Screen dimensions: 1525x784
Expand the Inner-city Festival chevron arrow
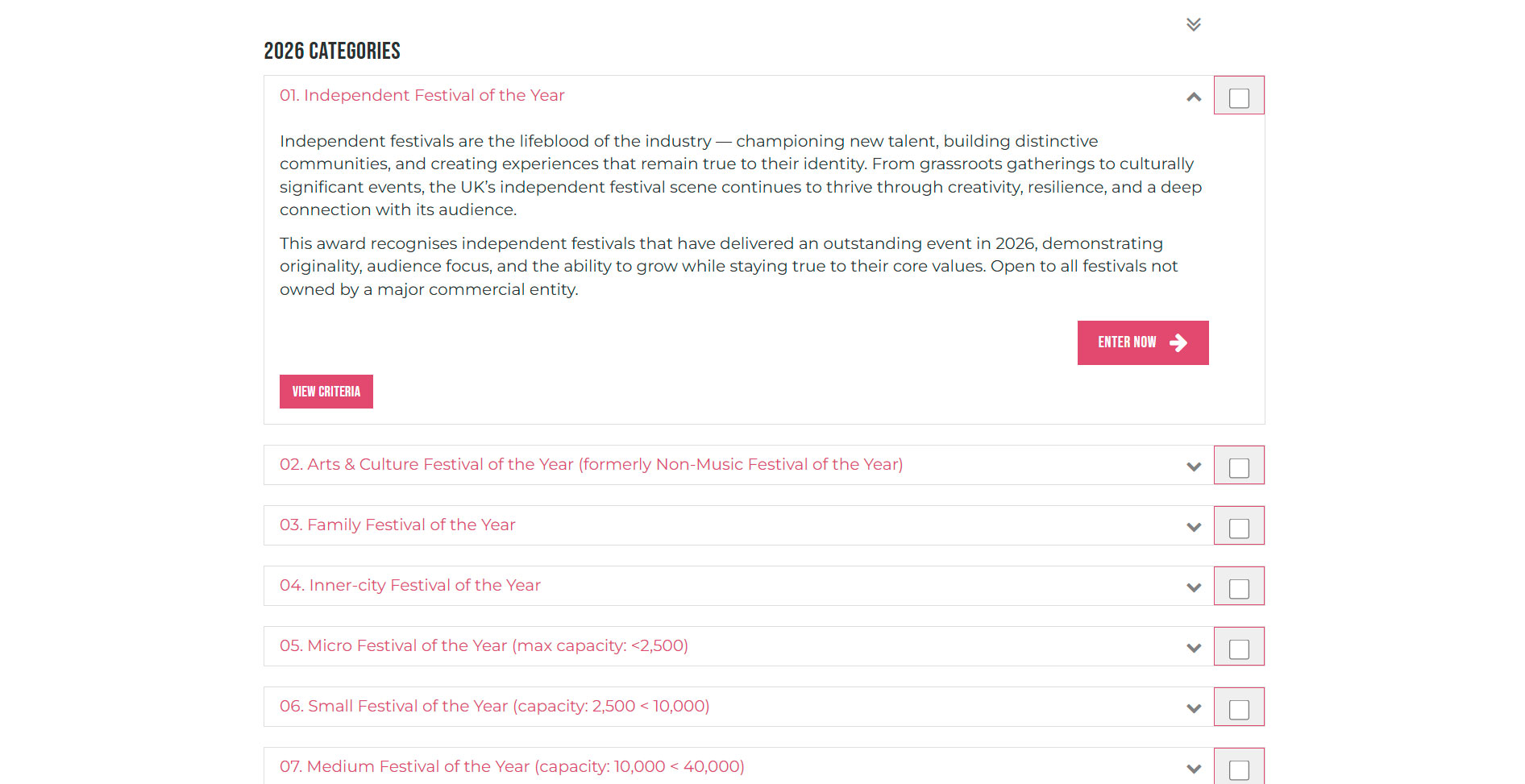[1194, 587]
